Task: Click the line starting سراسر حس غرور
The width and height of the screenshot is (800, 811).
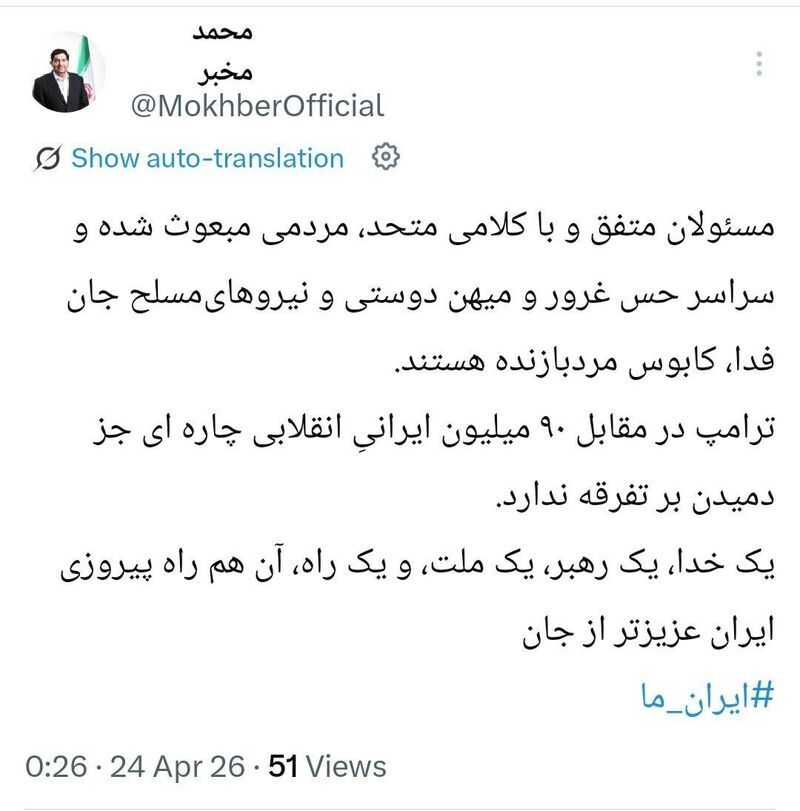Action: click(x=420, y=296)
